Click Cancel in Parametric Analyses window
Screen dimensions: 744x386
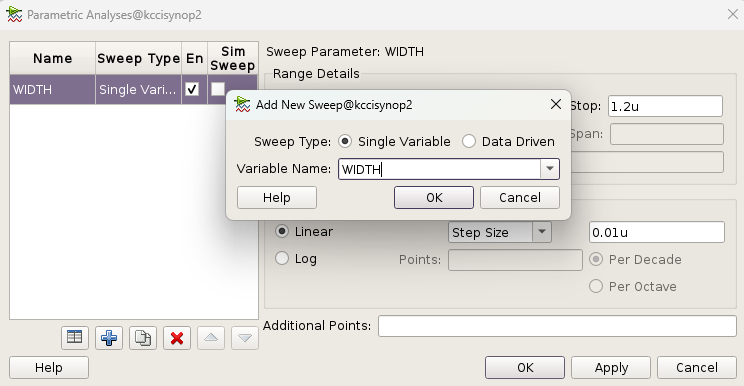tap(697, 368)
